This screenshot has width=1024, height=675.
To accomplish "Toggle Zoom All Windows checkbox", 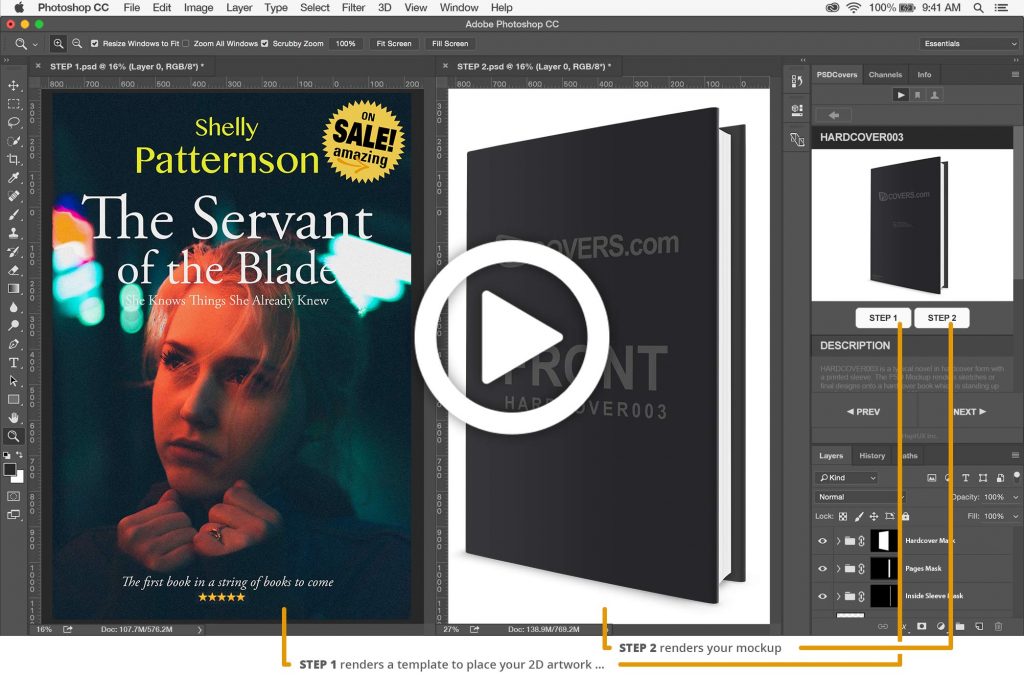I will click(186, 44).
